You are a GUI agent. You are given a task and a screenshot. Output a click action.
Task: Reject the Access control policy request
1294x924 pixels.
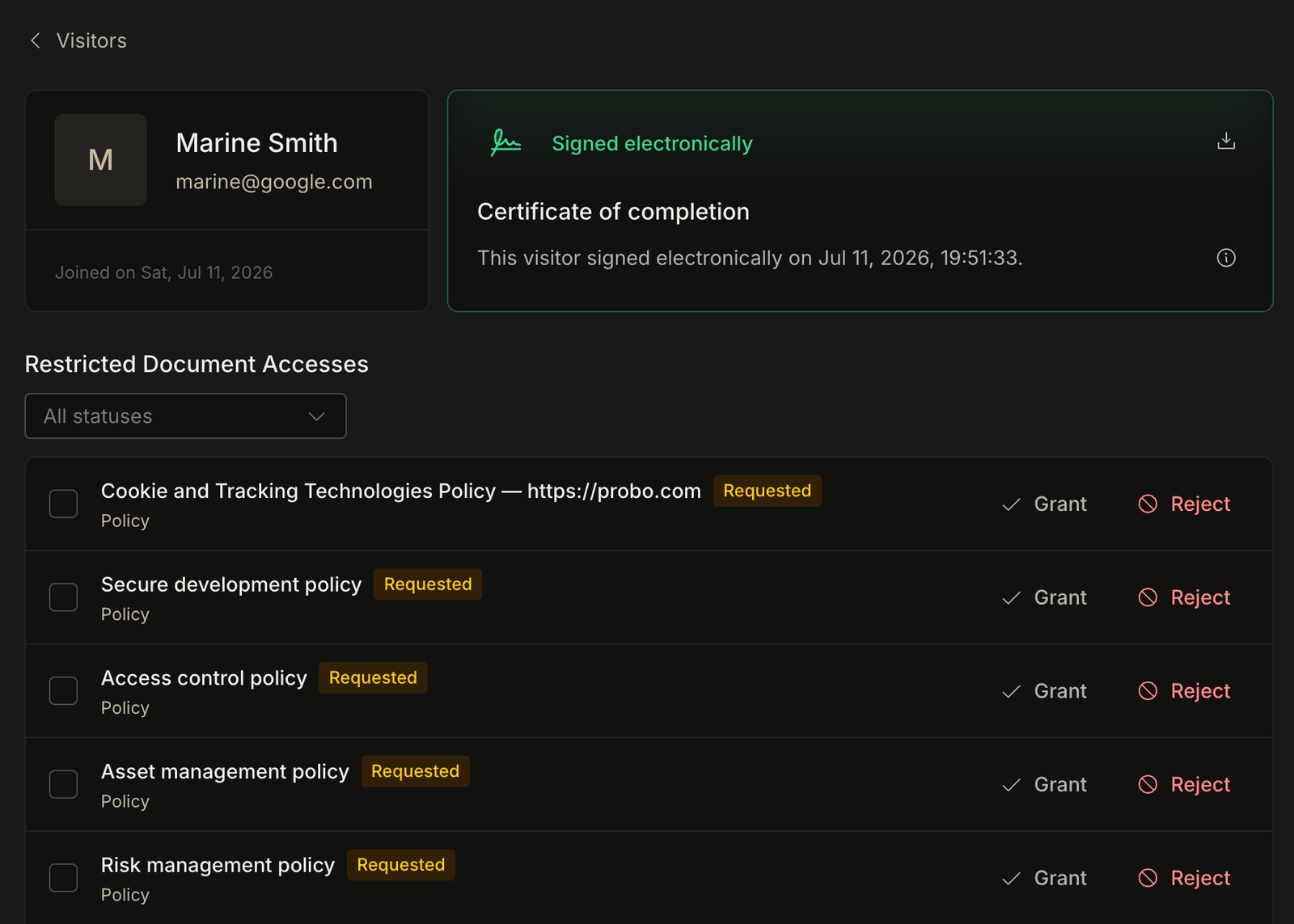(1184, 691)
